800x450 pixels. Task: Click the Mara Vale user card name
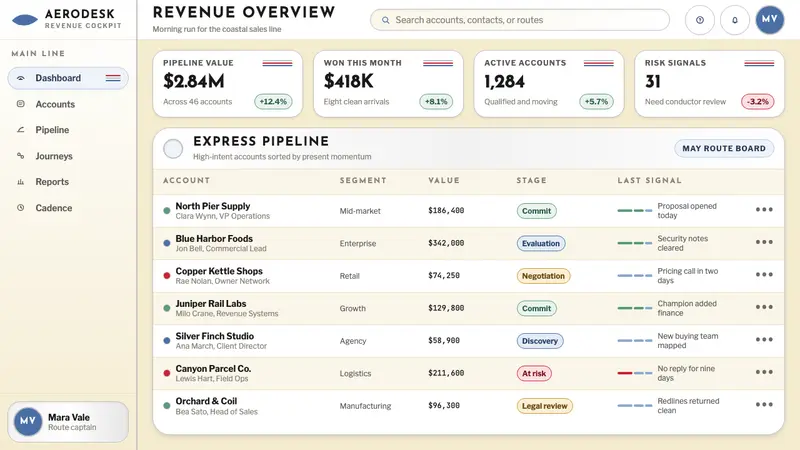pyautogui.click(x=69, y=417)
